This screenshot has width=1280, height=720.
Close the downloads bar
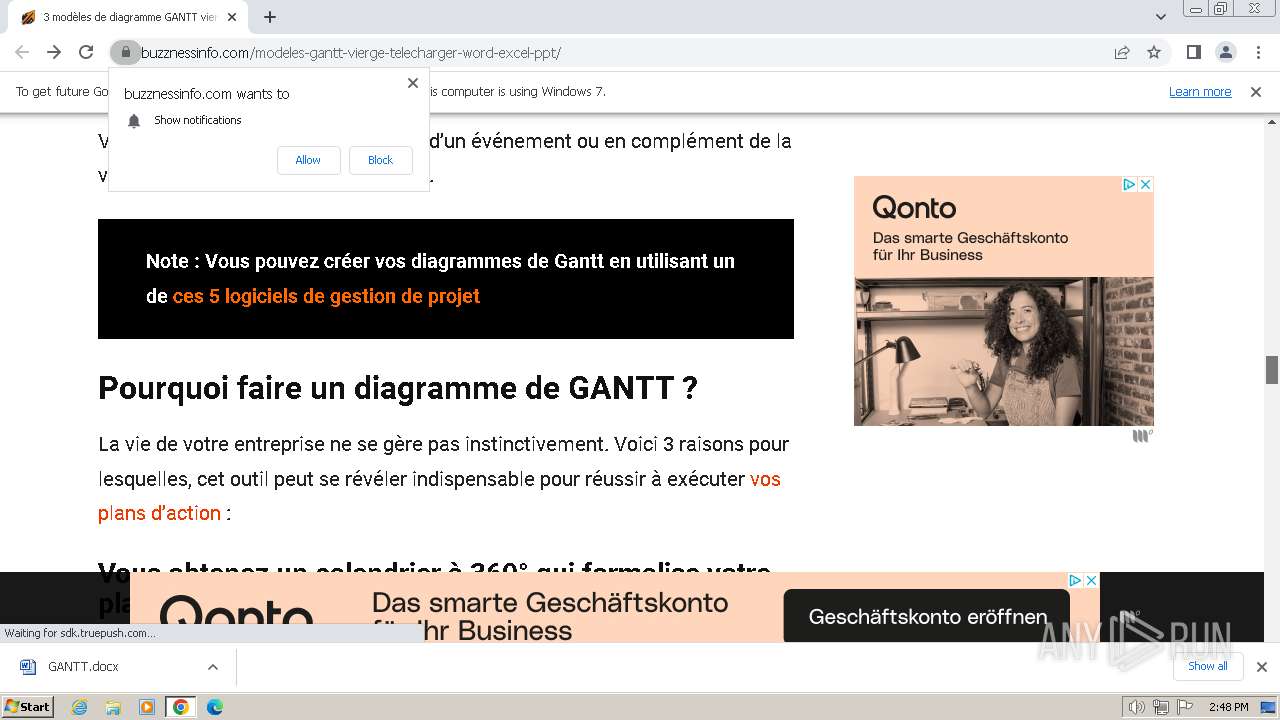[1261, 667]
